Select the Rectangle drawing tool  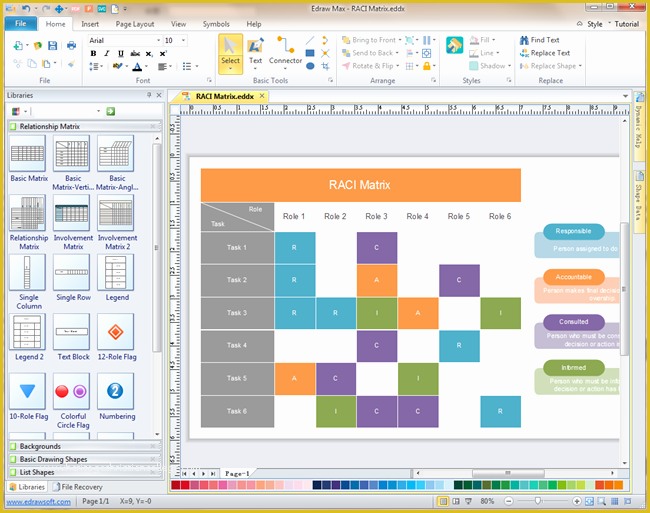(x=310, y=53)
